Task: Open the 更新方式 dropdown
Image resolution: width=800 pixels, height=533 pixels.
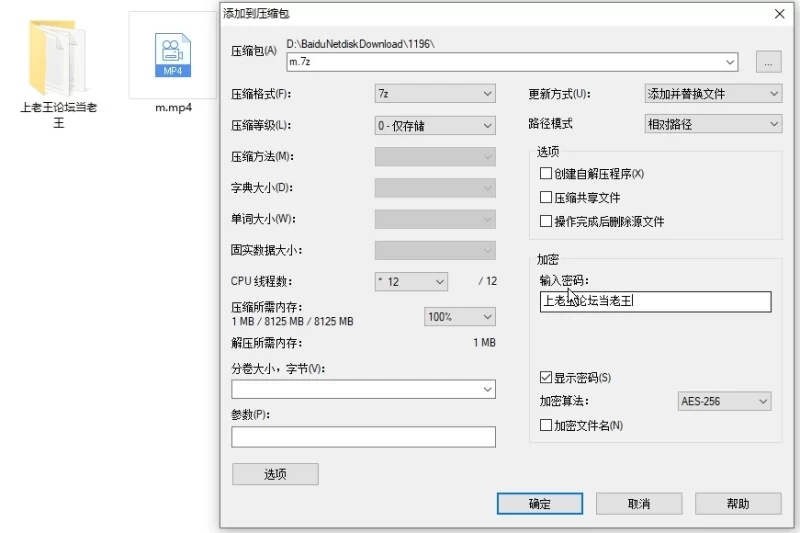Action: 713,94
